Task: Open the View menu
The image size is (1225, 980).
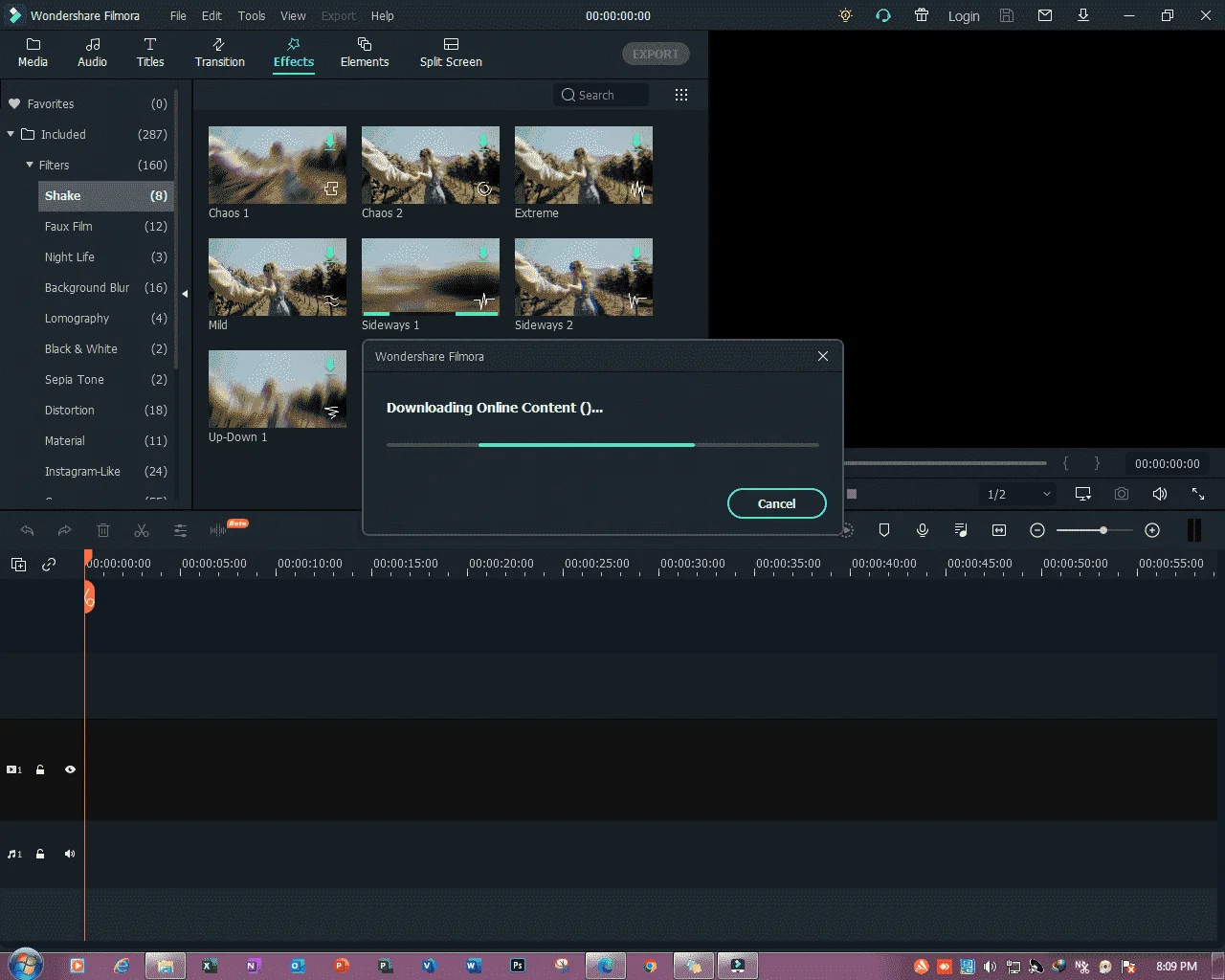Action: (293, 15)
